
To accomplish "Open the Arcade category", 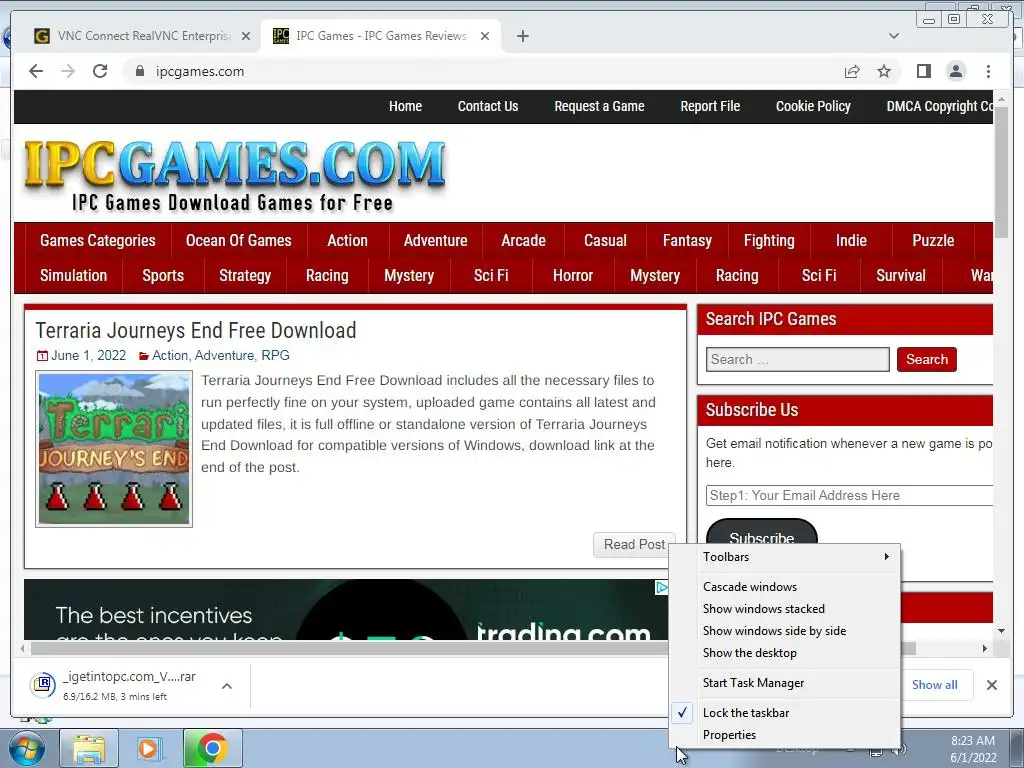I will [x=523, y=240].
